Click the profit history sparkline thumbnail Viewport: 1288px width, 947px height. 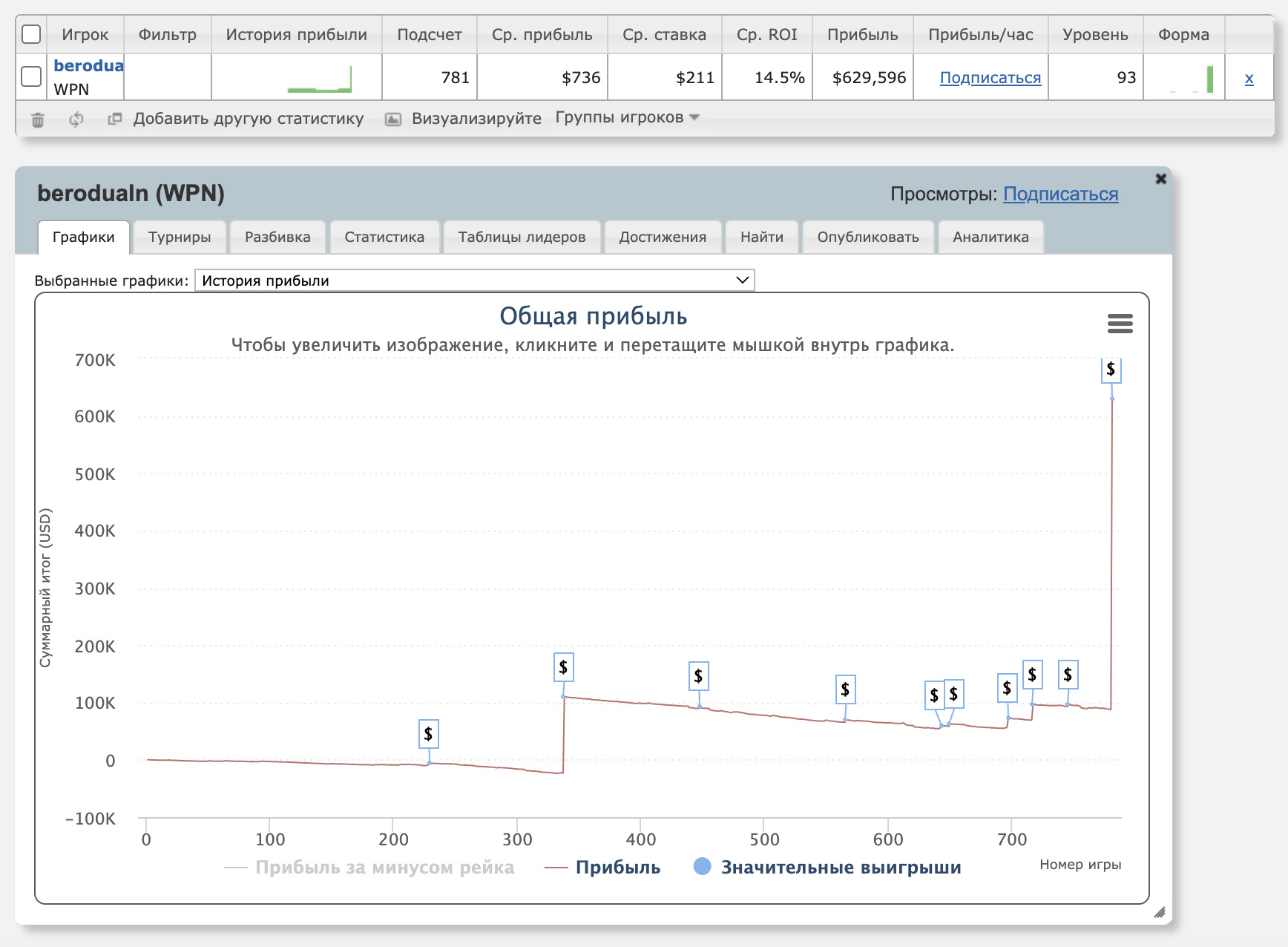tap(320, 79)
